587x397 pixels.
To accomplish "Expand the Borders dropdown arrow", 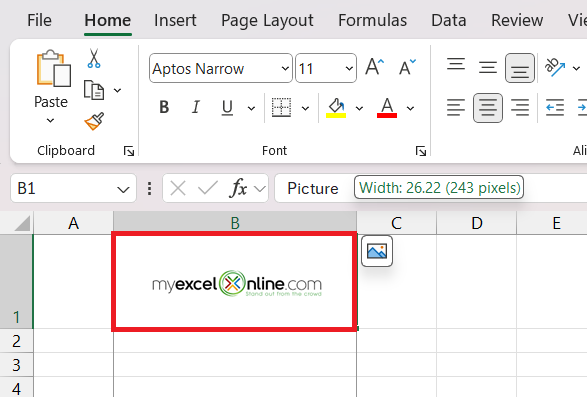I will tap(305, 109).
